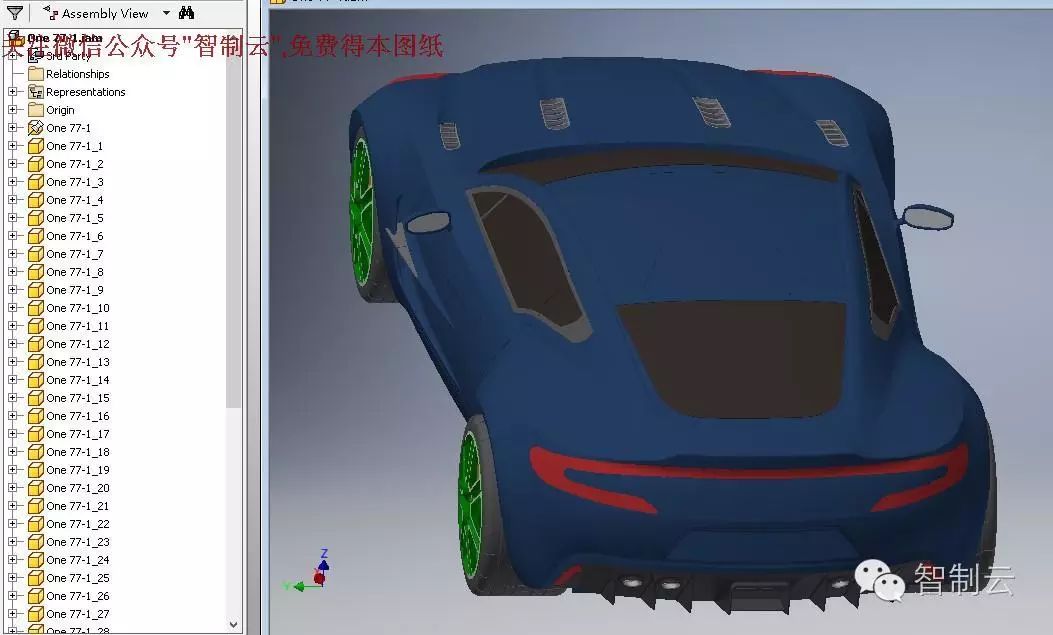The height and width of the screenshot is (635, 1053).
Task: Select the Representations node icon
Action: click(36, 92)
